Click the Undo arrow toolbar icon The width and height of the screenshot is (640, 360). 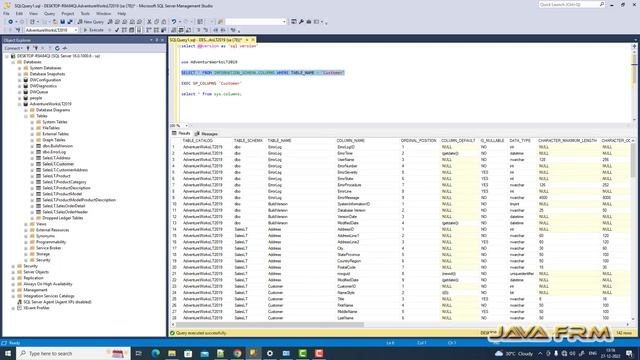click(174, 22)
